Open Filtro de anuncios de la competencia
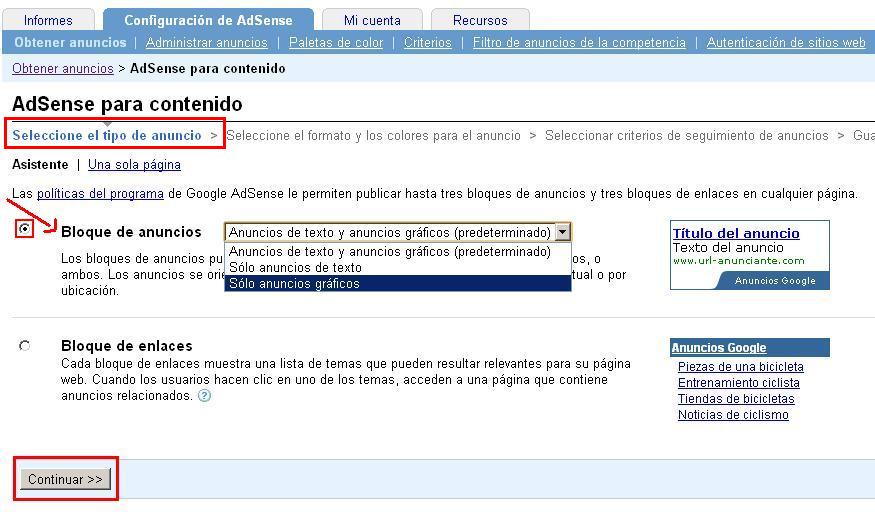Image resolution: width=875 pixels, height=512 pixels. coord(579,42)
